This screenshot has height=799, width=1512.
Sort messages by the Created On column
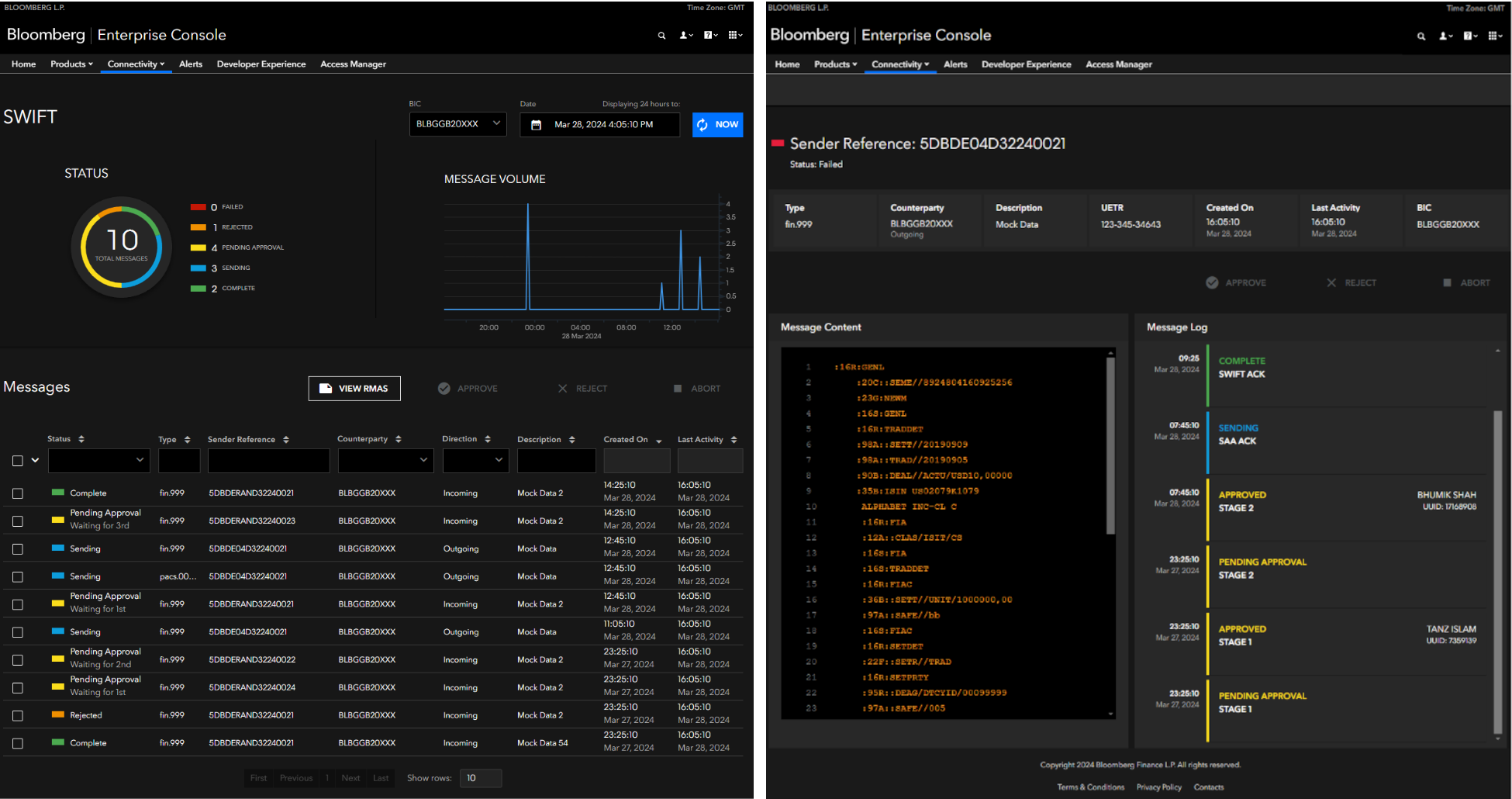click(658, 440)
